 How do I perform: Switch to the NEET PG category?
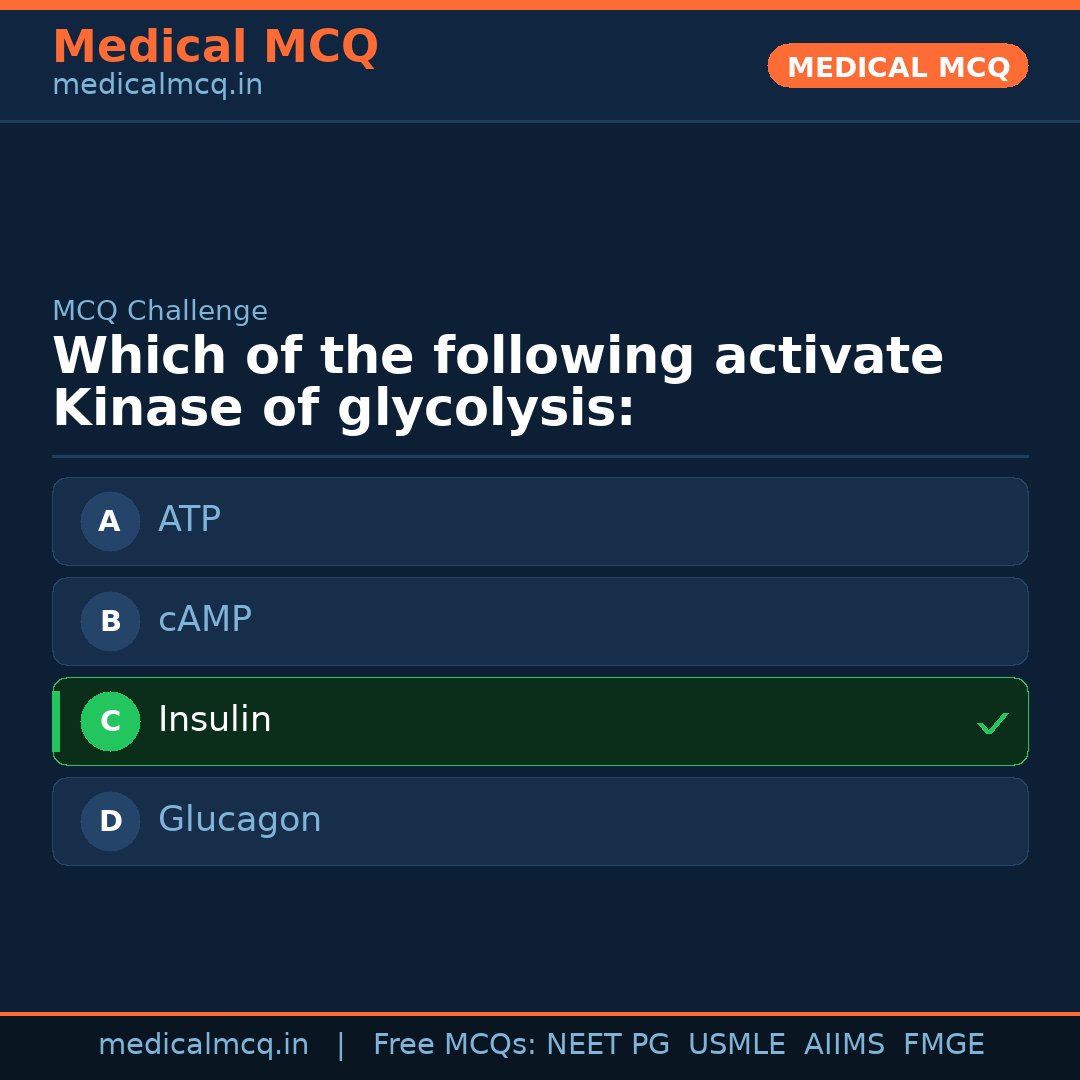tap(607, 1044)
